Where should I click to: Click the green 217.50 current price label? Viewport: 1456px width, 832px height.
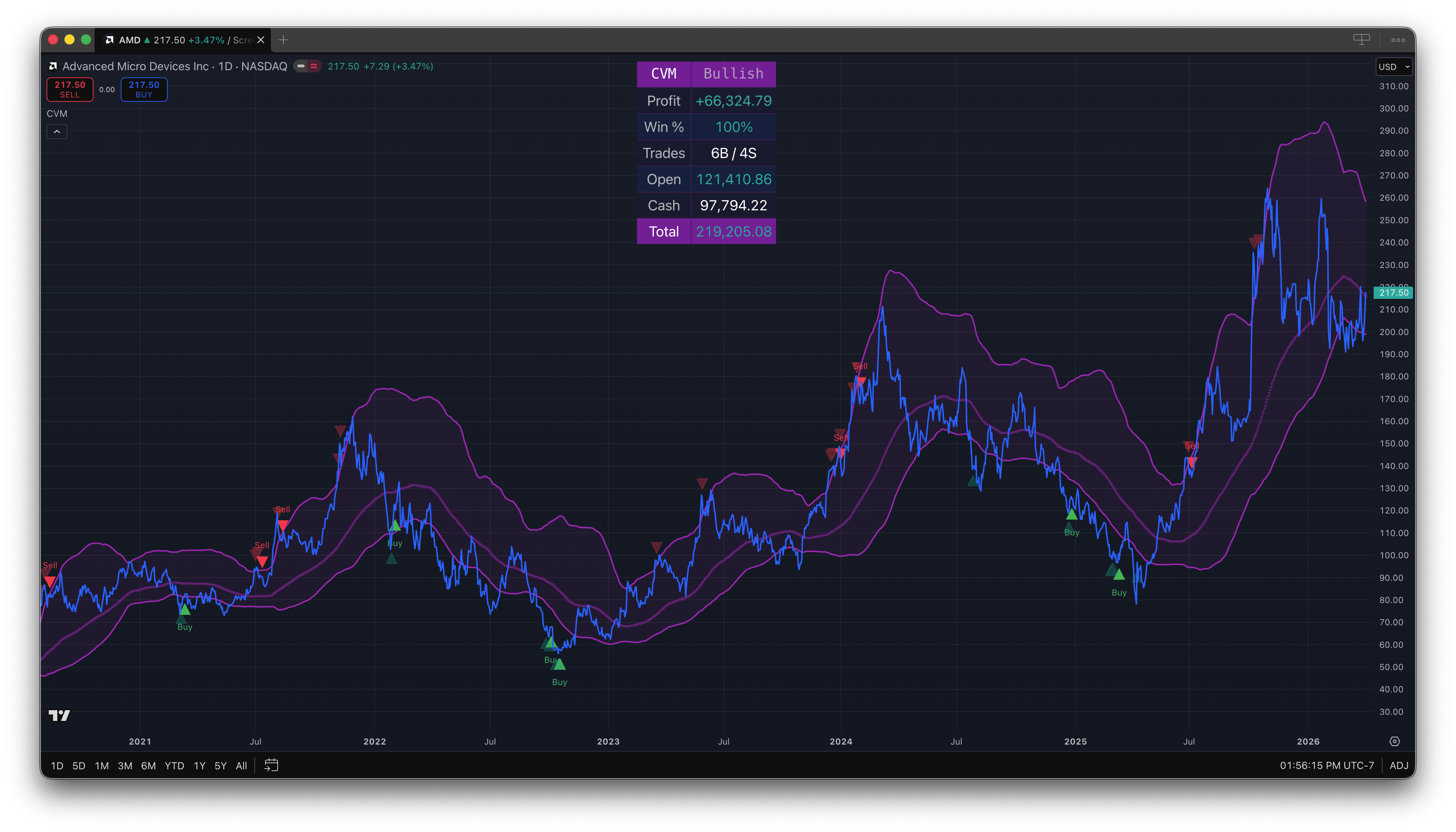coord(1394,293)
